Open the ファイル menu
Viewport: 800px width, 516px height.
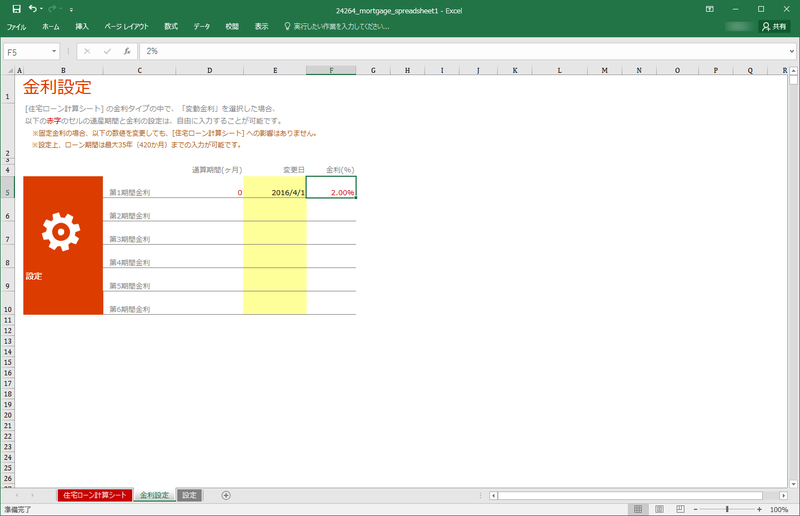pyautogui.click(x=17, y=26)
